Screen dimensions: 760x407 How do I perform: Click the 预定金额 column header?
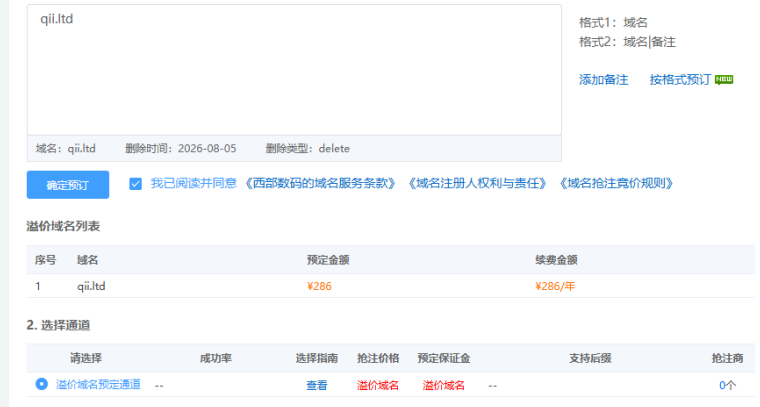click(328, 260)
